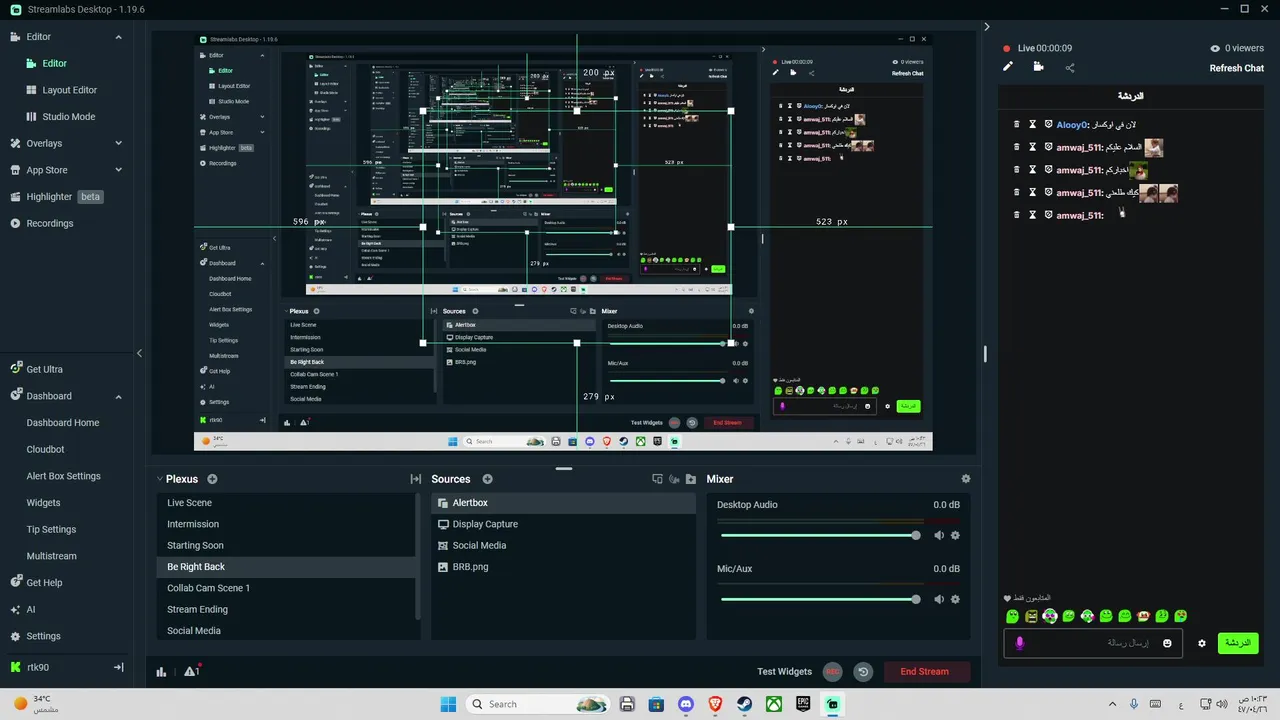The height and width of the screenshot is (720, 1280).
Task: Select the Intermission scene
Action: click(x=286, y=524)
